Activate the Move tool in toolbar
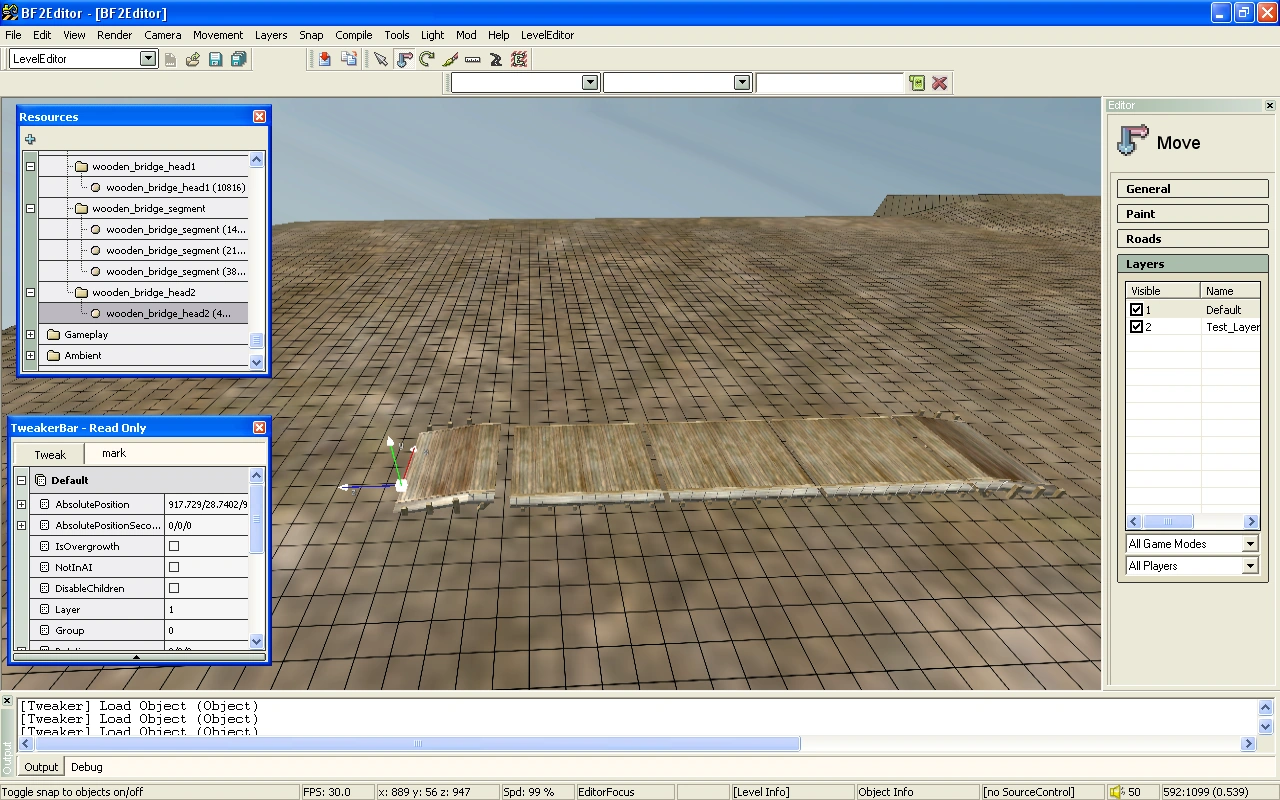Screen dimensions: 1280x800 (x=404, y=59)
